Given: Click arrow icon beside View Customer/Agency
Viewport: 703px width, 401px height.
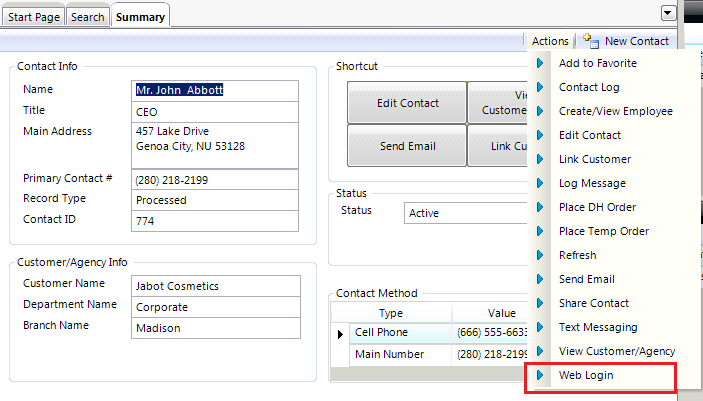Looking at the screenshot, I should pos(540,351).
